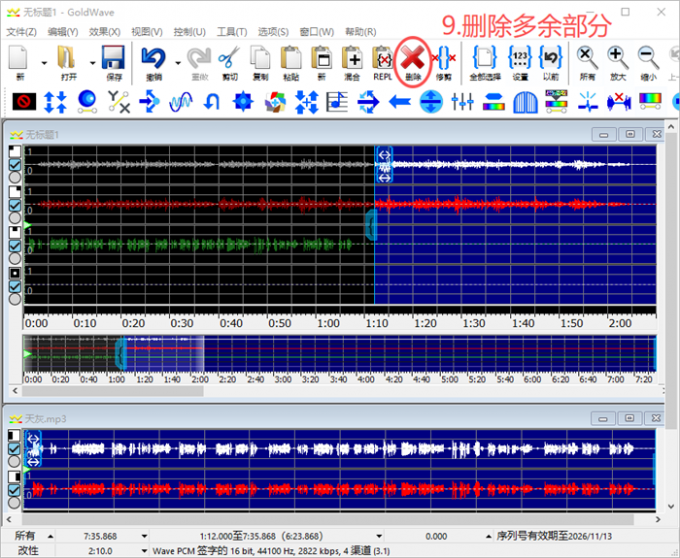Click the round button under green channel in 无标题1

(15, 258)
